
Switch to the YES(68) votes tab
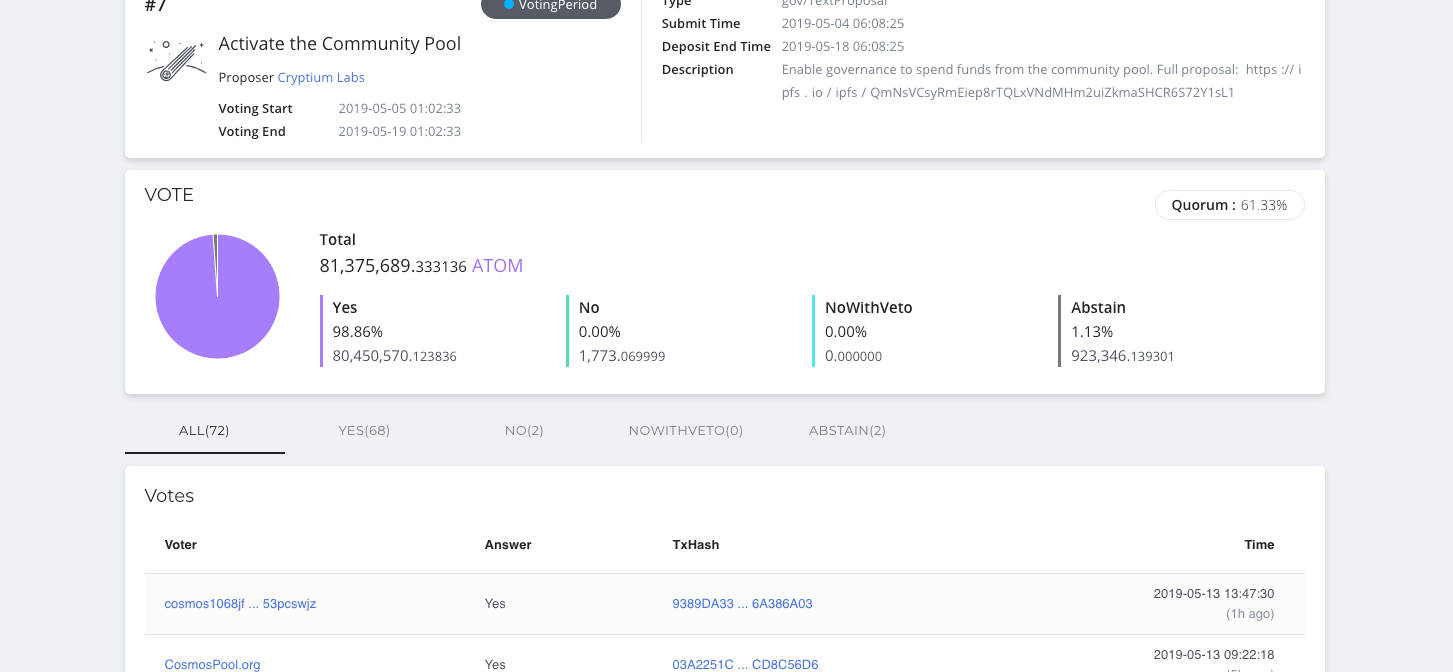pos(364,430)
